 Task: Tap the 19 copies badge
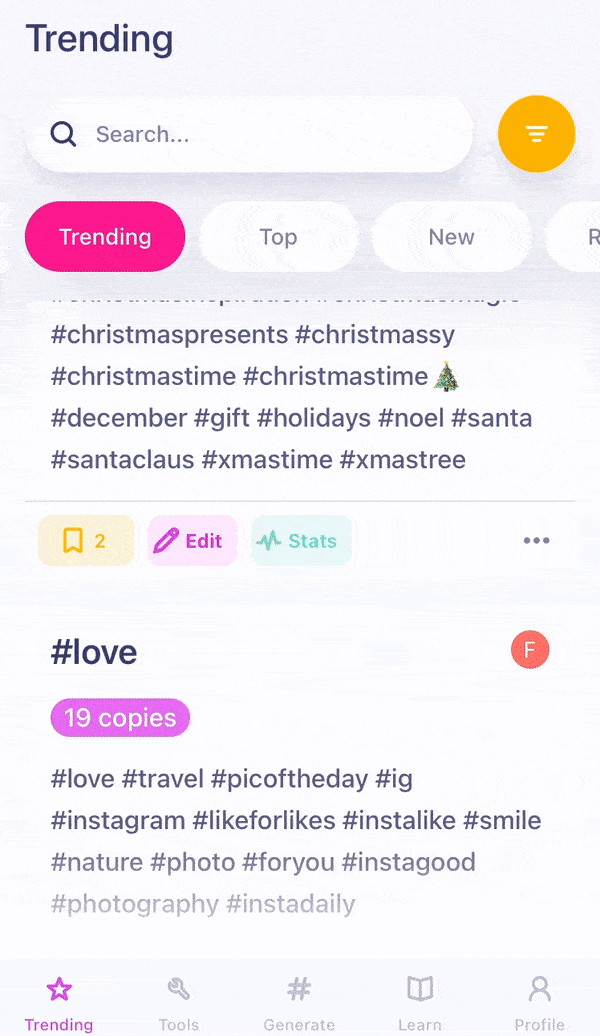click(120, 718)
